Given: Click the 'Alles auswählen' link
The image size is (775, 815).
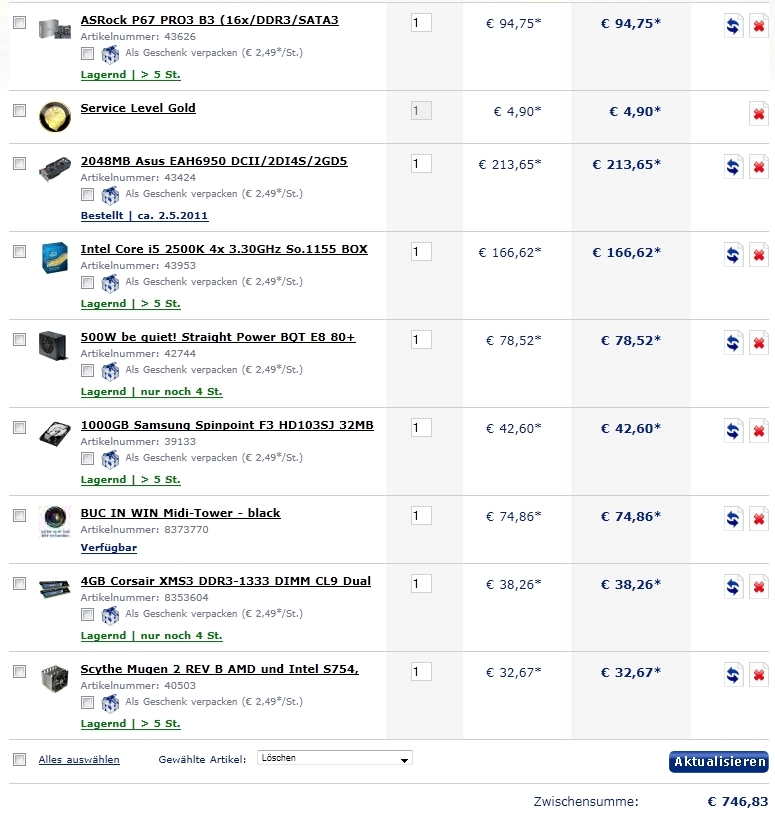Looking at the screenshot, I should (x=79, y=760).
